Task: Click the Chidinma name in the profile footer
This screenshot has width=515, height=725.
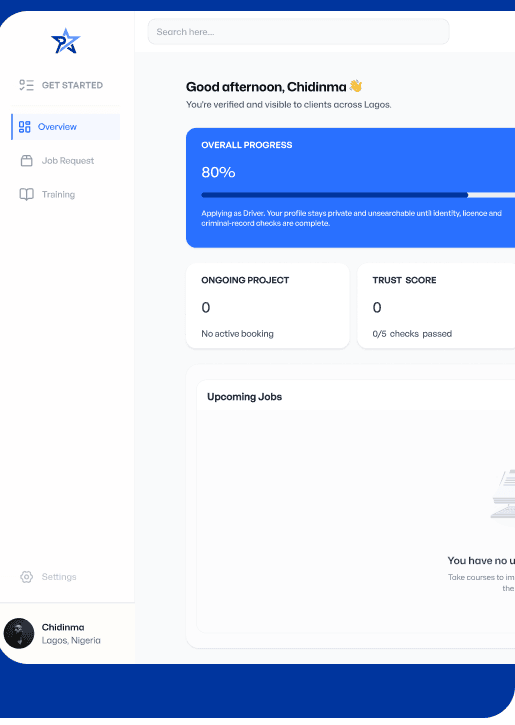Action: pos(63,627)
